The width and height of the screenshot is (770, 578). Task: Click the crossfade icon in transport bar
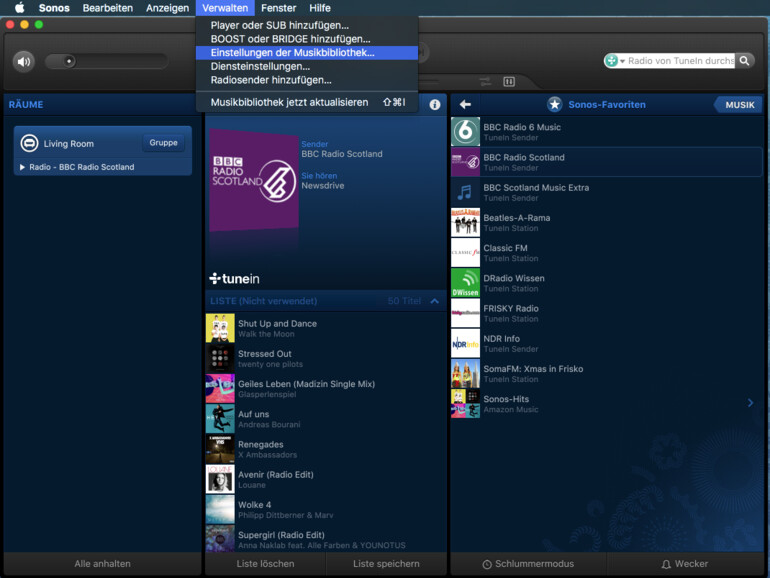[x=486, y=82]
